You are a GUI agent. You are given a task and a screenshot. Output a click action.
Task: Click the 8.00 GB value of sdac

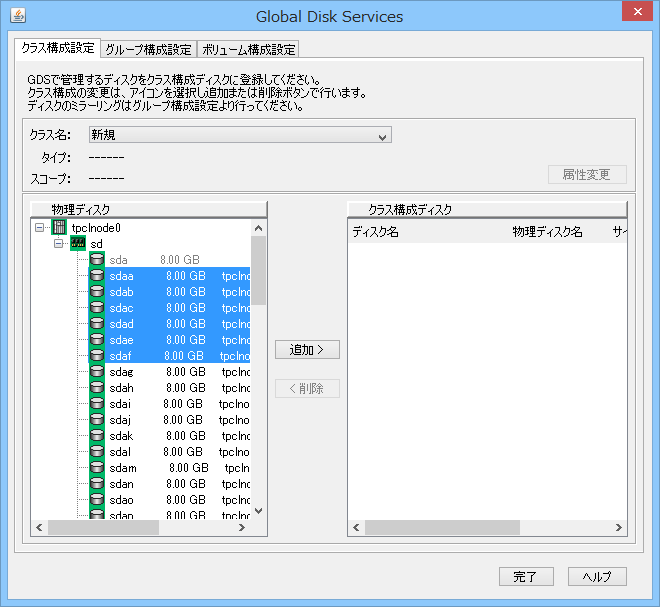186,308
